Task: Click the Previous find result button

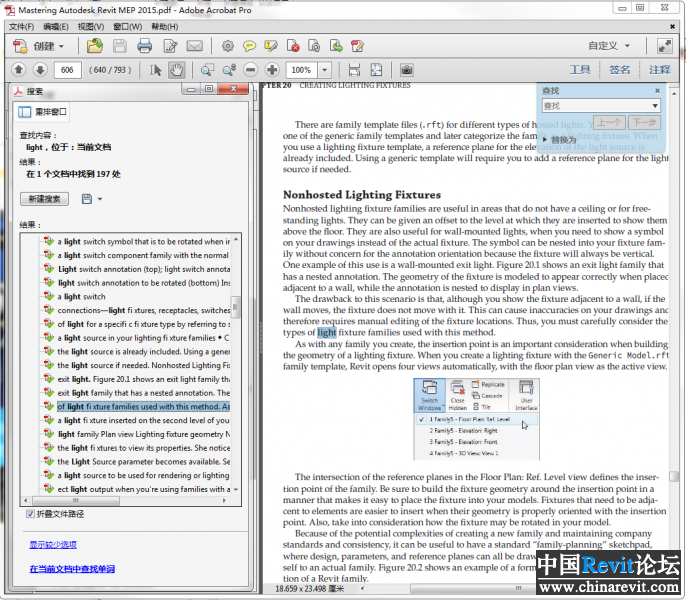Action: click(x=609, y=123)
